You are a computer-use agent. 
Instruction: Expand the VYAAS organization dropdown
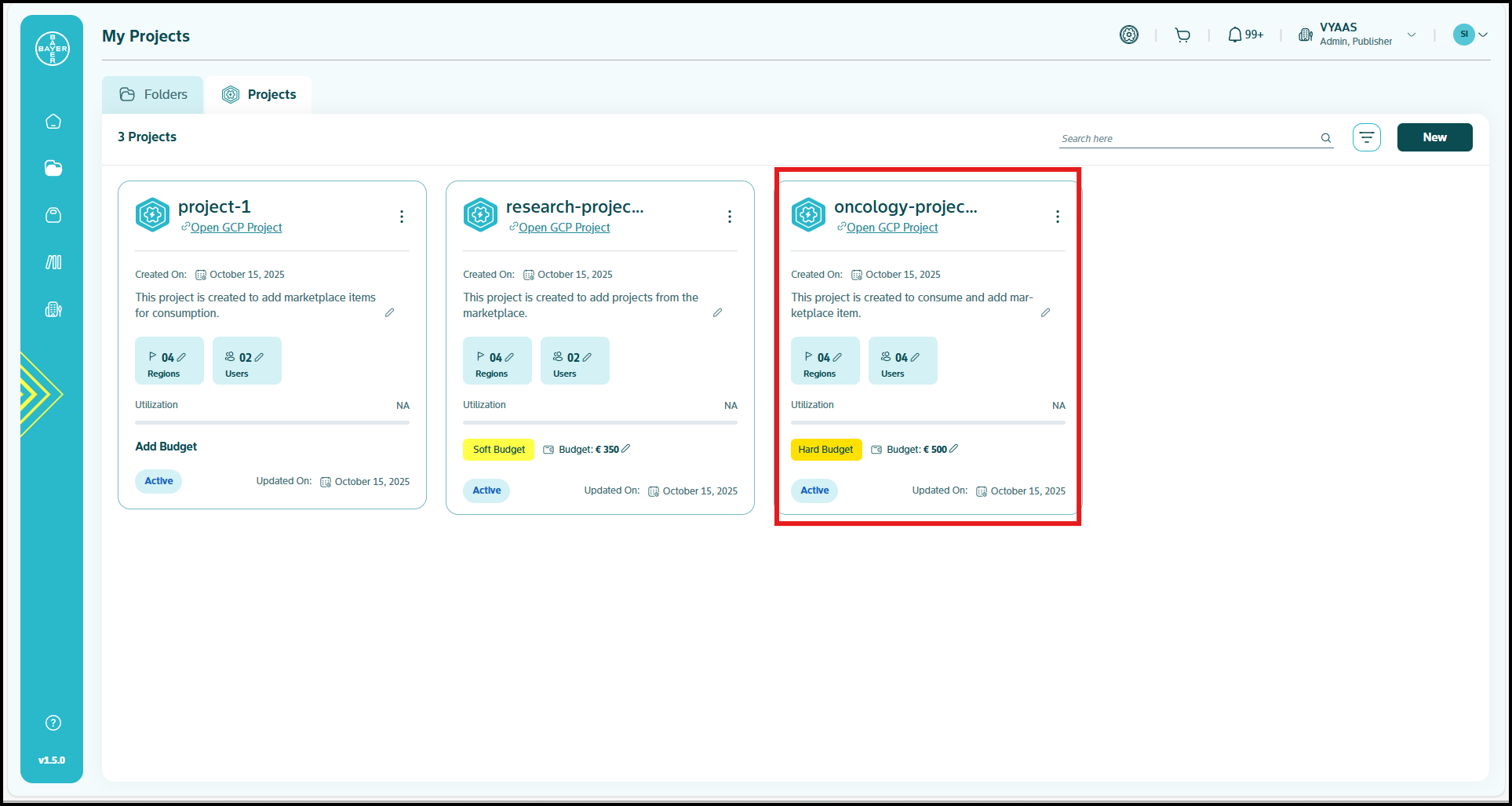tap(1411, 35)
